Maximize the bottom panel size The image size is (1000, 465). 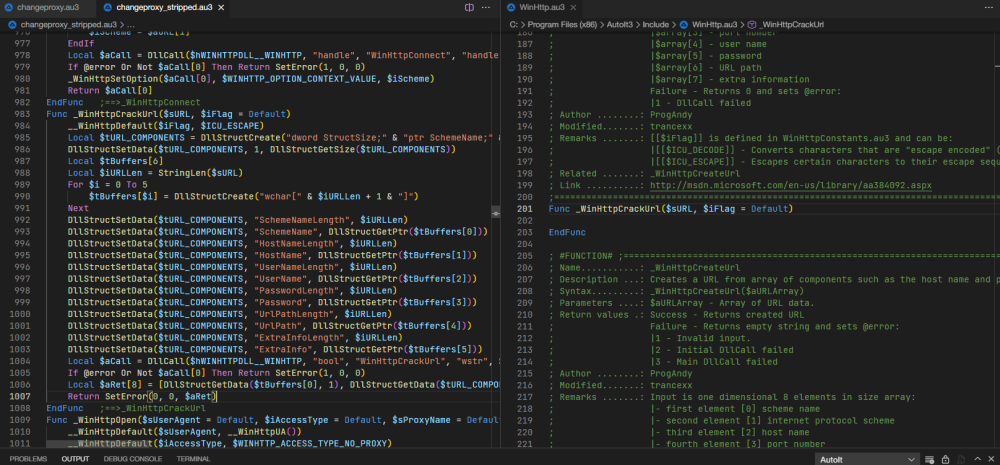976,459
